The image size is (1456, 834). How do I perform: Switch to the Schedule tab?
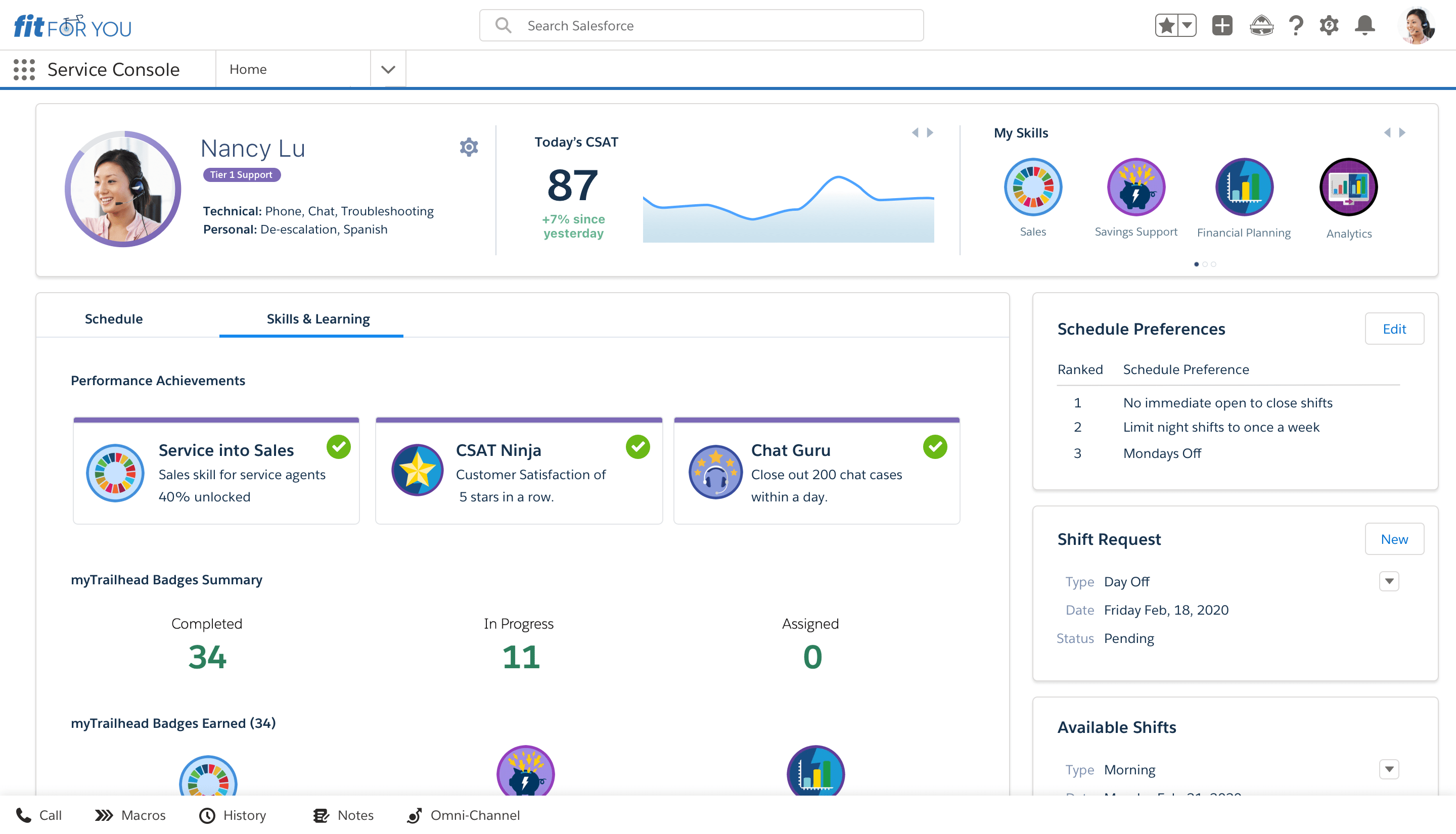113,319
